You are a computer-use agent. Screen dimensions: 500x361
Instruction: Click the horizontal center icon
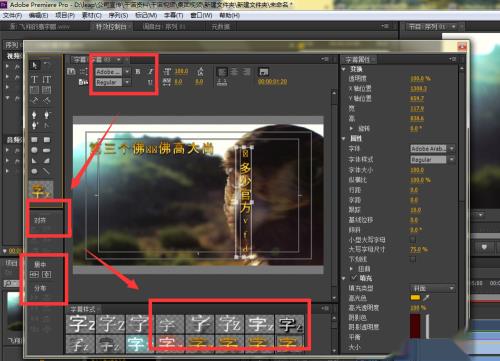pos(35,275)
